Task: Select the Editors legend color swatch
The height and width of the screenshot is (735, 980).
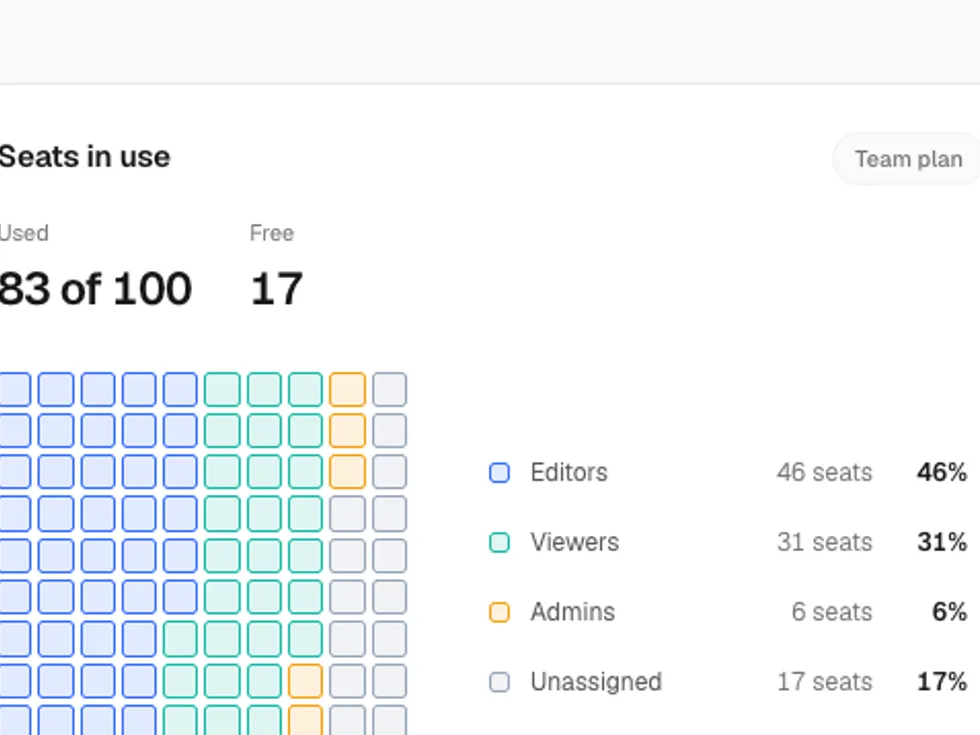Action: [499, 472]
